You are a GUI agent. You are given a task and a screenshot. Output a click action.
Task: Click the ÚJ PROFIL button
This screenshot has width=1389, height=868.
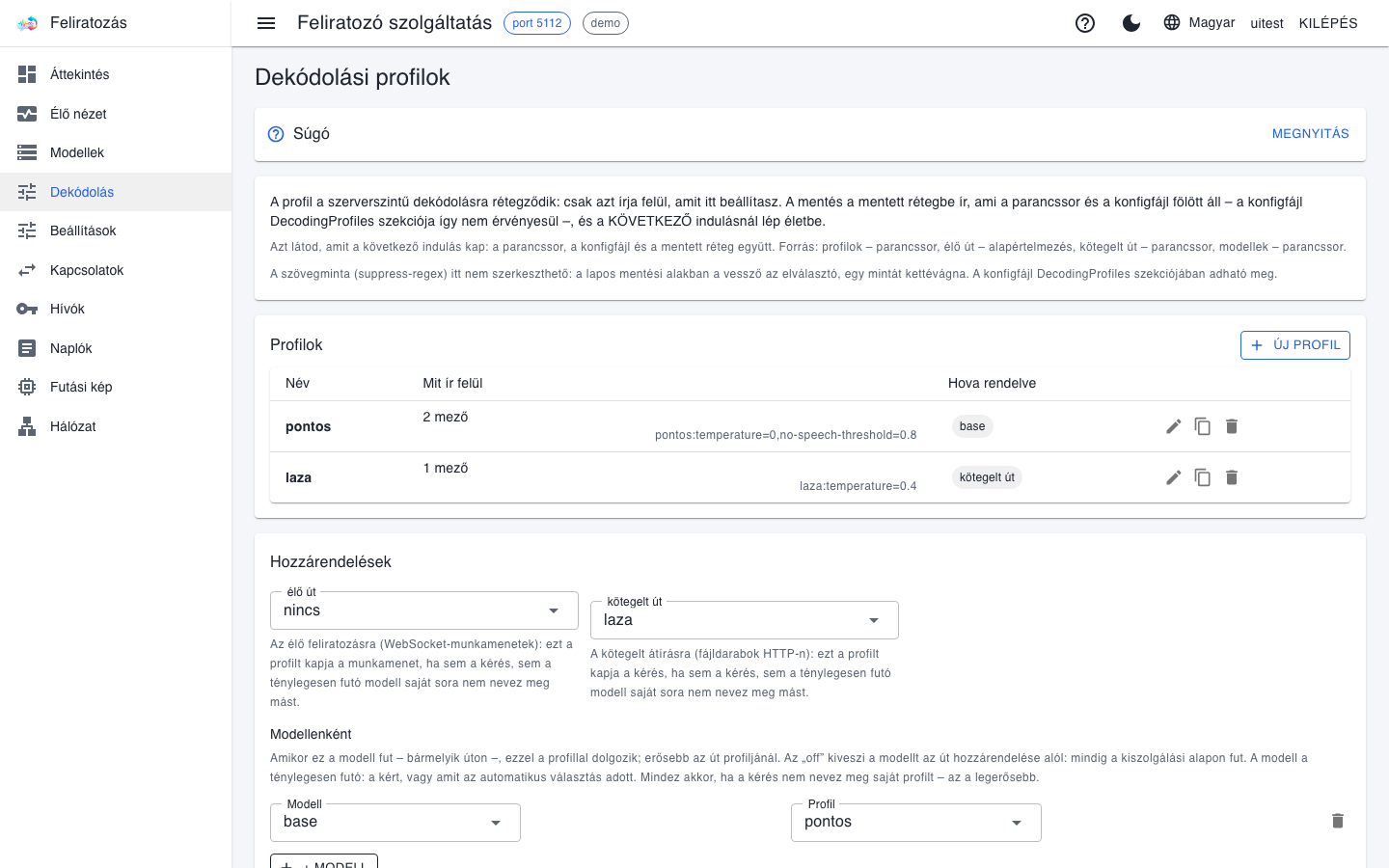pyautogui.click(x=1294, y=345)
